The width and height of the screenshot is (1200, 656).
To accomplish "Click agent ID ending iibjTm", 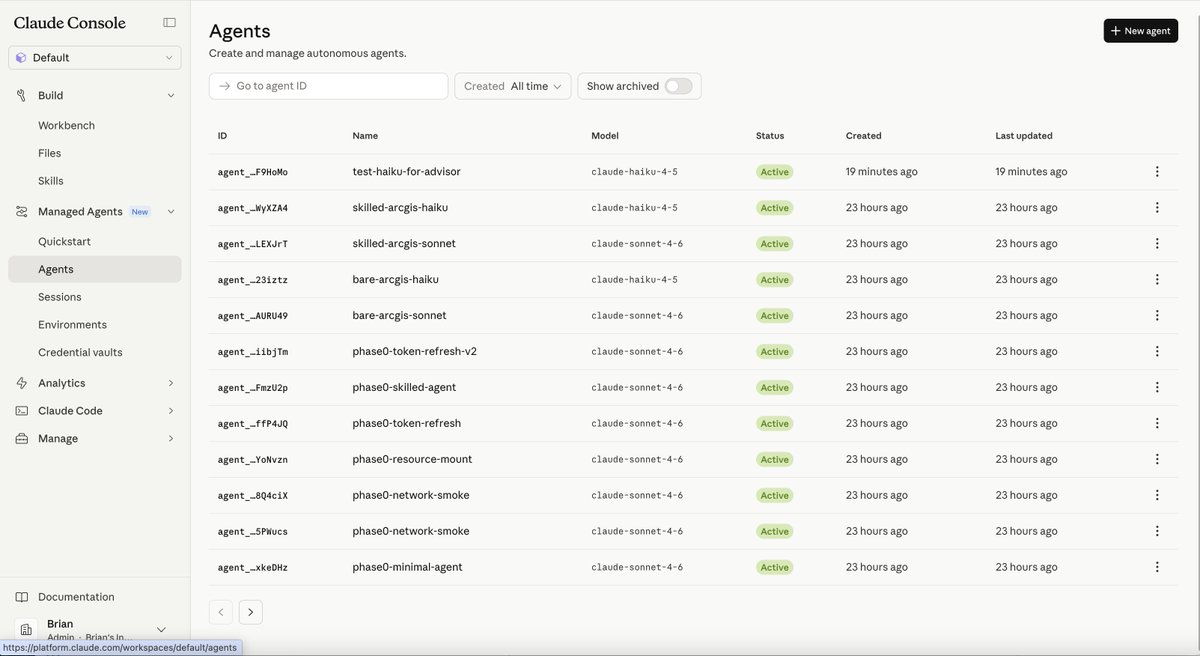I will 253,352.
